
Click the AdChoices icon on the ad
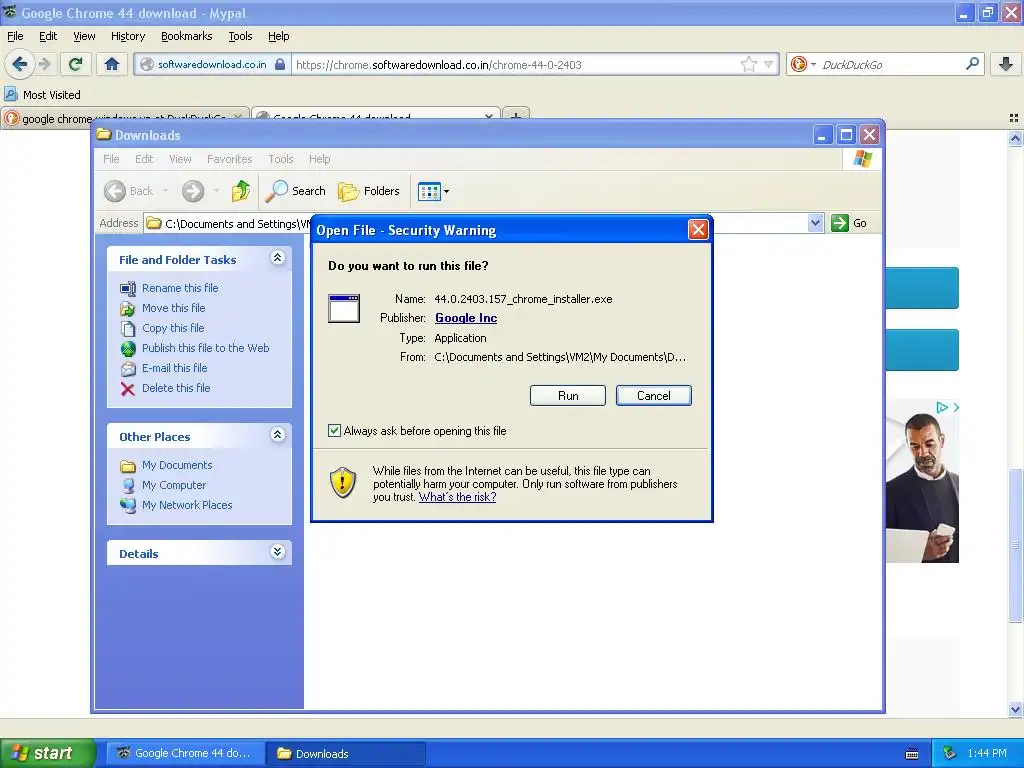[942, 408]
